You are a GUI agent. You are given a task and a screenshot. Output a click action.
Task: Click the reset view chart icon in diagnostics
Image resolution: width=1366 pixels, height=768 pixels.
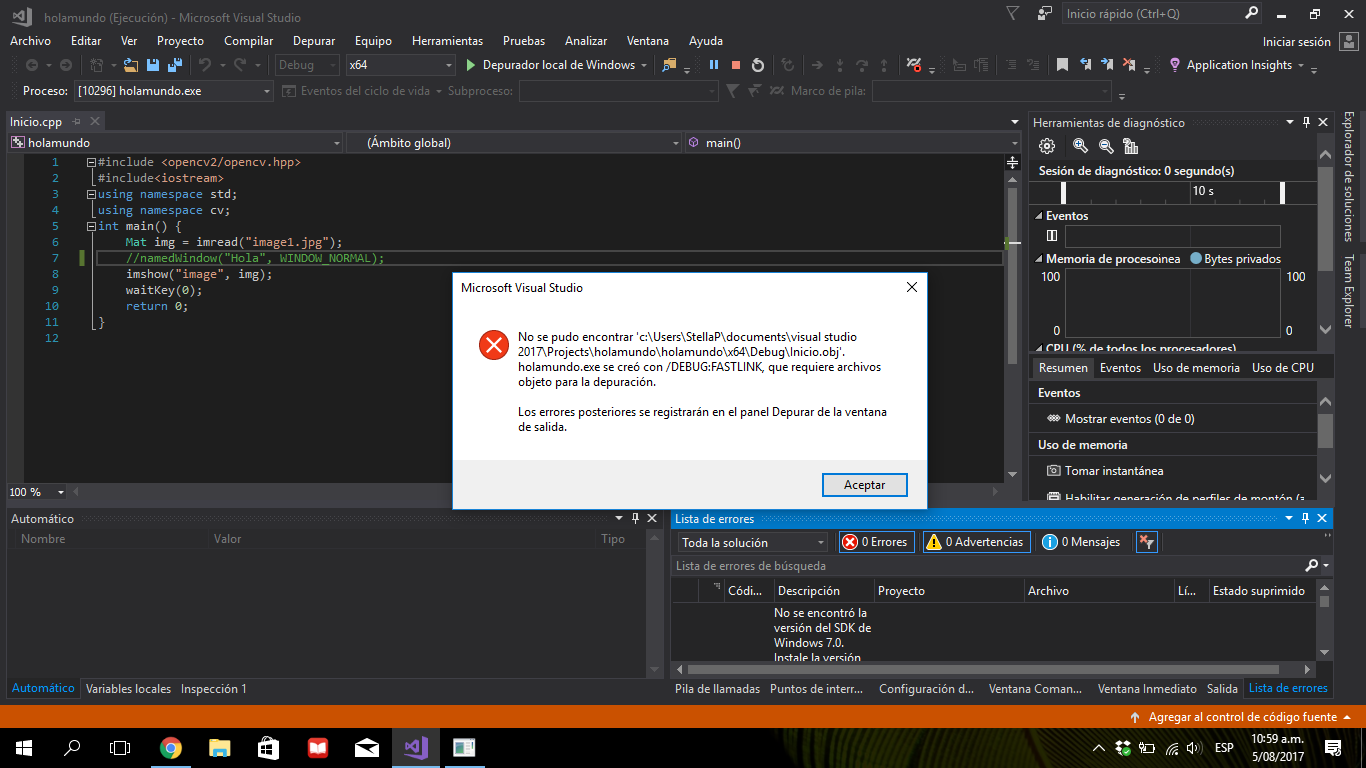1131,146
